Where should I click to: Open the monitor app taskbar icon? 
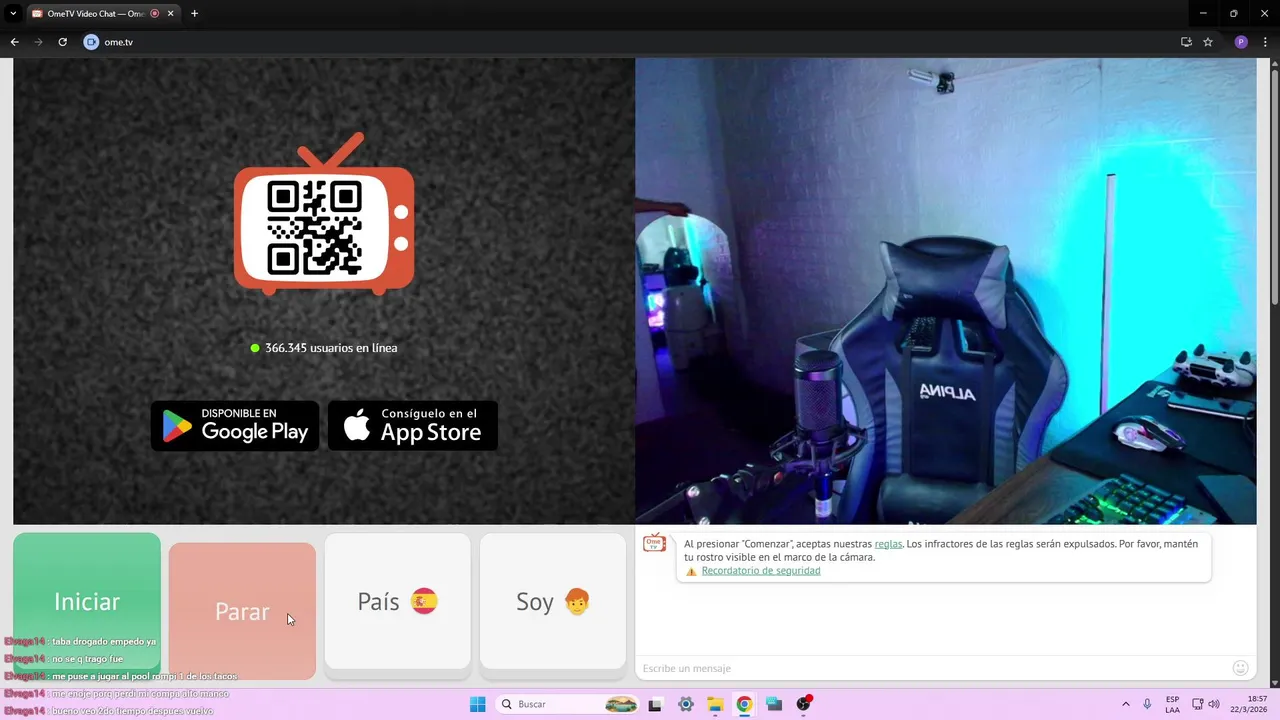tap(774, 704)
